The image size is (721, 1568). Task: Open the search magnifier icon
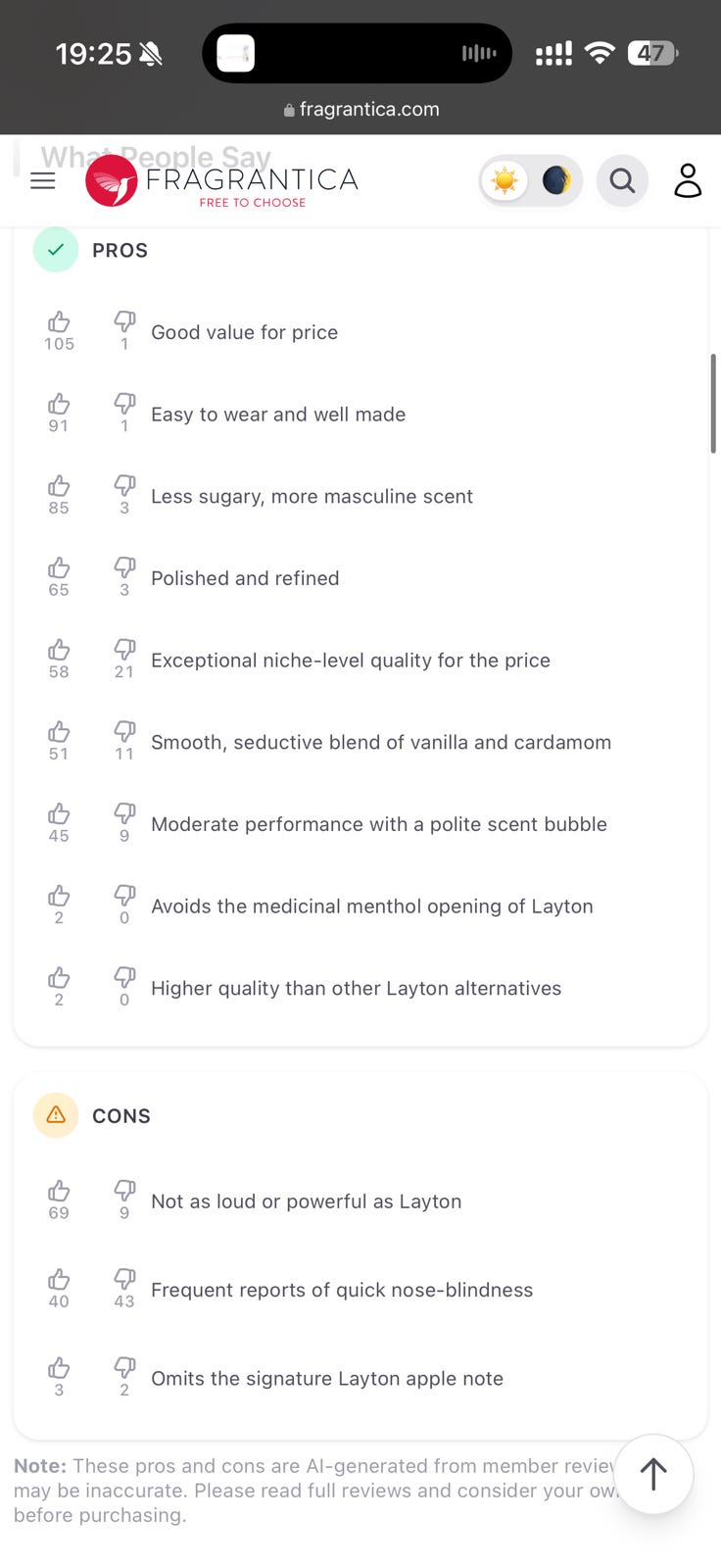tap(622, 181)
